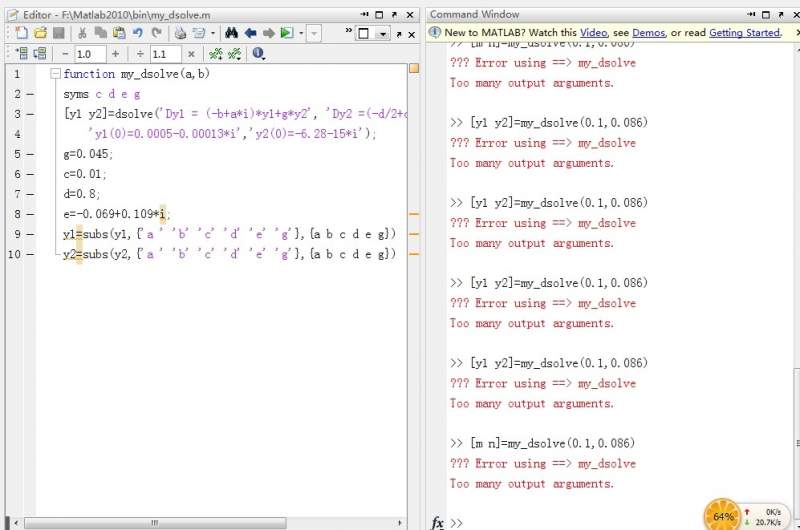Open the Getting Started link
The image size is (800, 530).
click(x=744, y=33)
